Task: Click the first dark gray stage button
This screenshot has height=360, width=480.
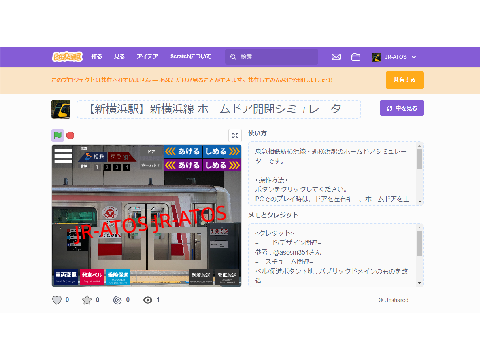Action: point(201,277)
